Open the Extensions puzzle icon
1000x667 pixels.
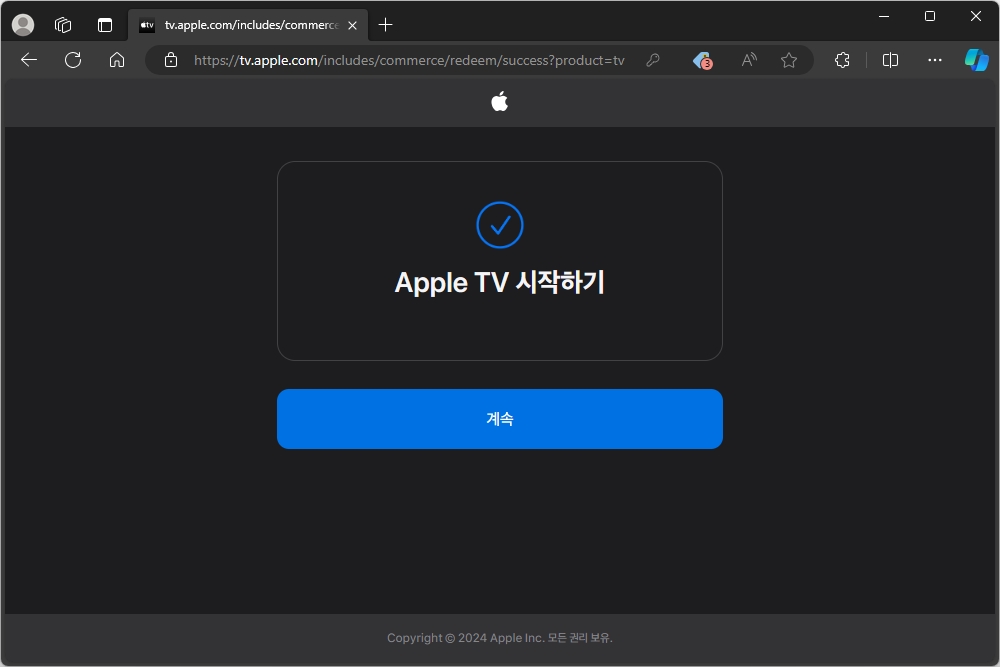pyautogui.click(x=842, y=60)
